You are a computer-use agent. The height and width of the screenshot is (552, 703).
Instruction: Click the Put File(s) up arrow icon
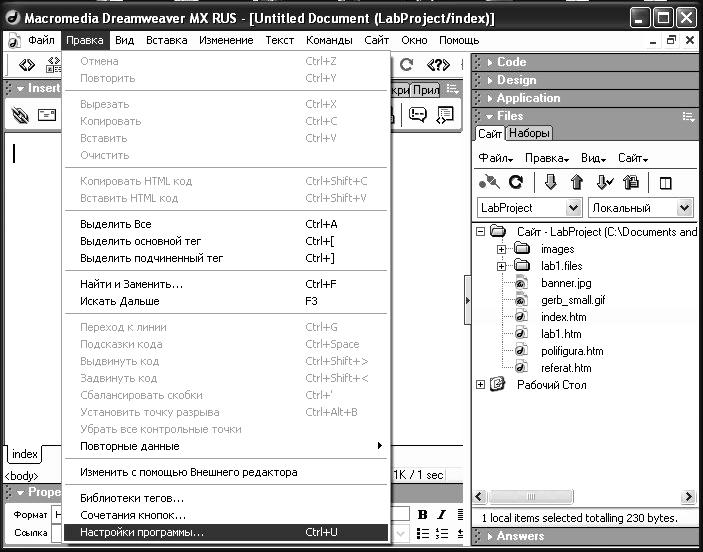[577, 182]
